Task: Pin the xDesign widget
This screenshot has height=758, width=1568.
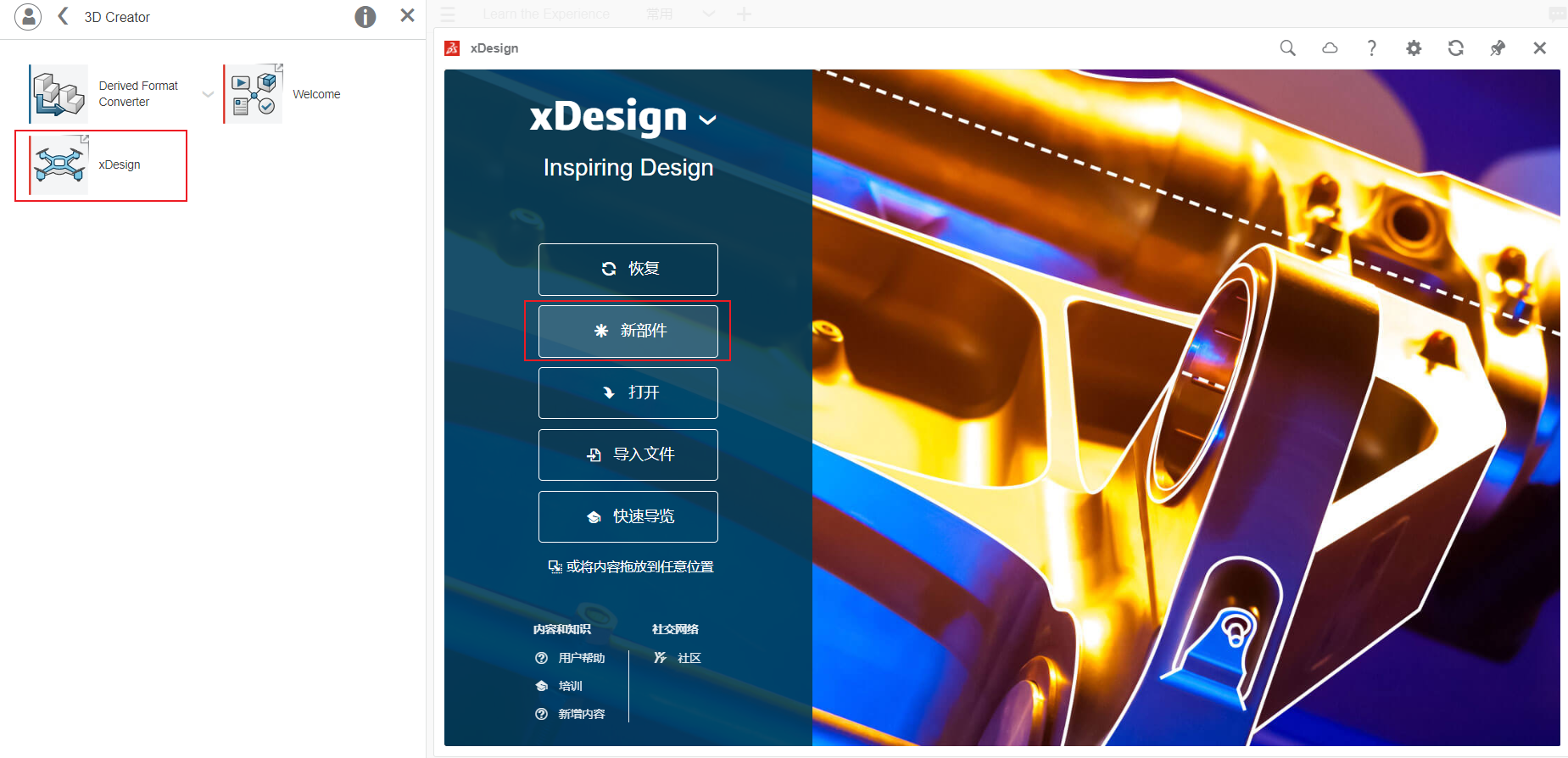Action: pyautogui.click(x=1498, y=48)
